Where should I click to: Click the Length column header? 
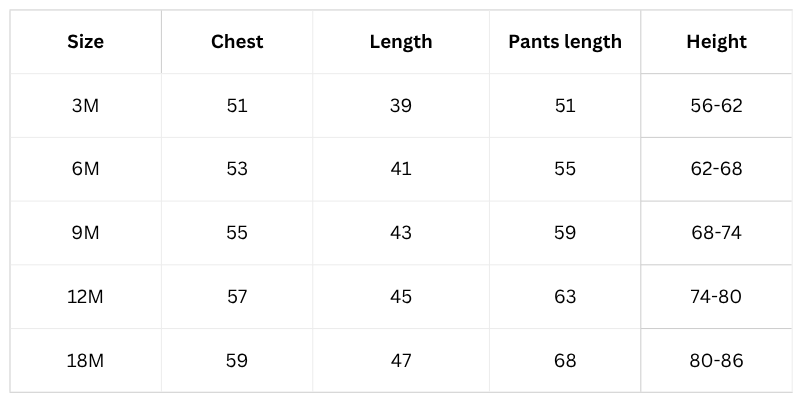coord(401,42)
